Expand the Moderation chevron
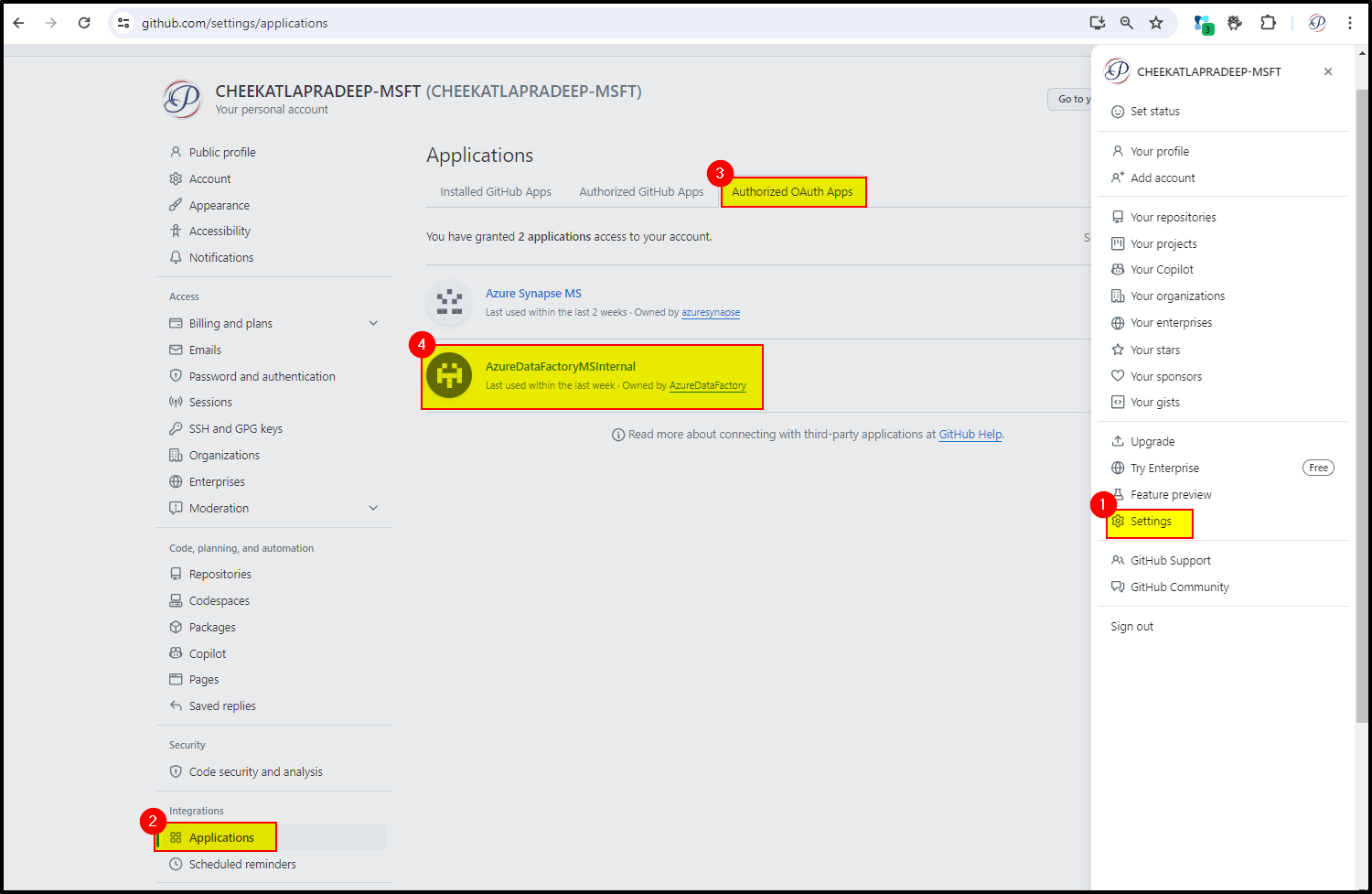 (x=373, y=508)
